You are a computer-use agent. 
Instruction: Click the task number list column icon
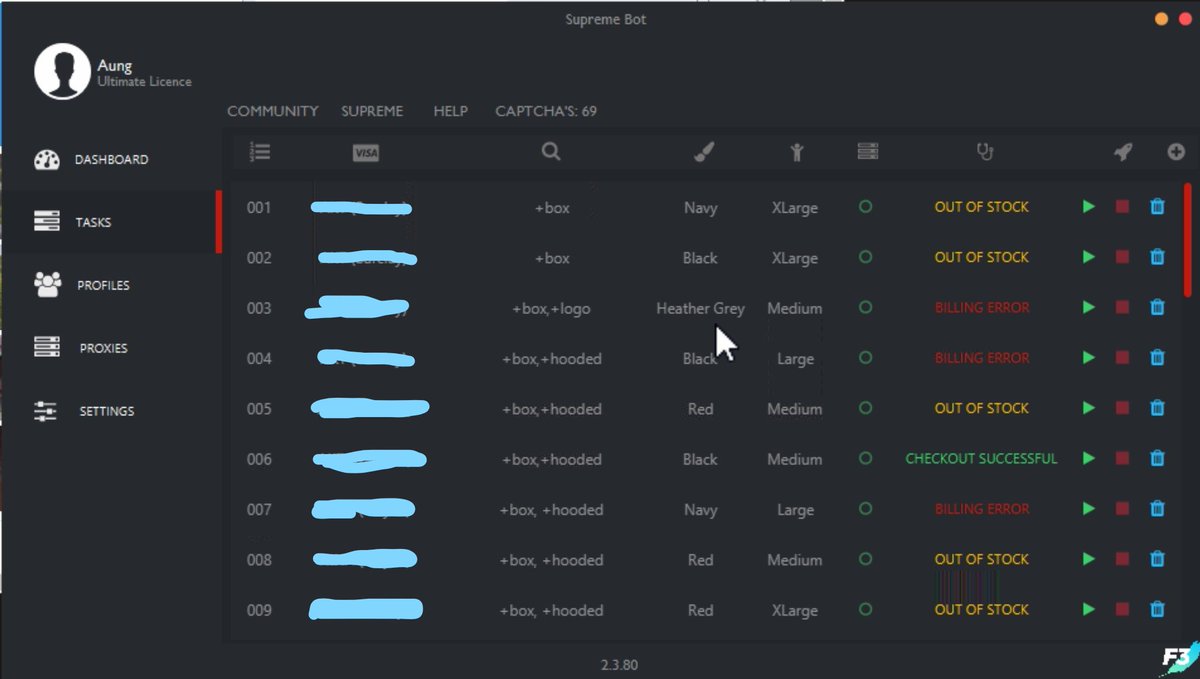260,152
